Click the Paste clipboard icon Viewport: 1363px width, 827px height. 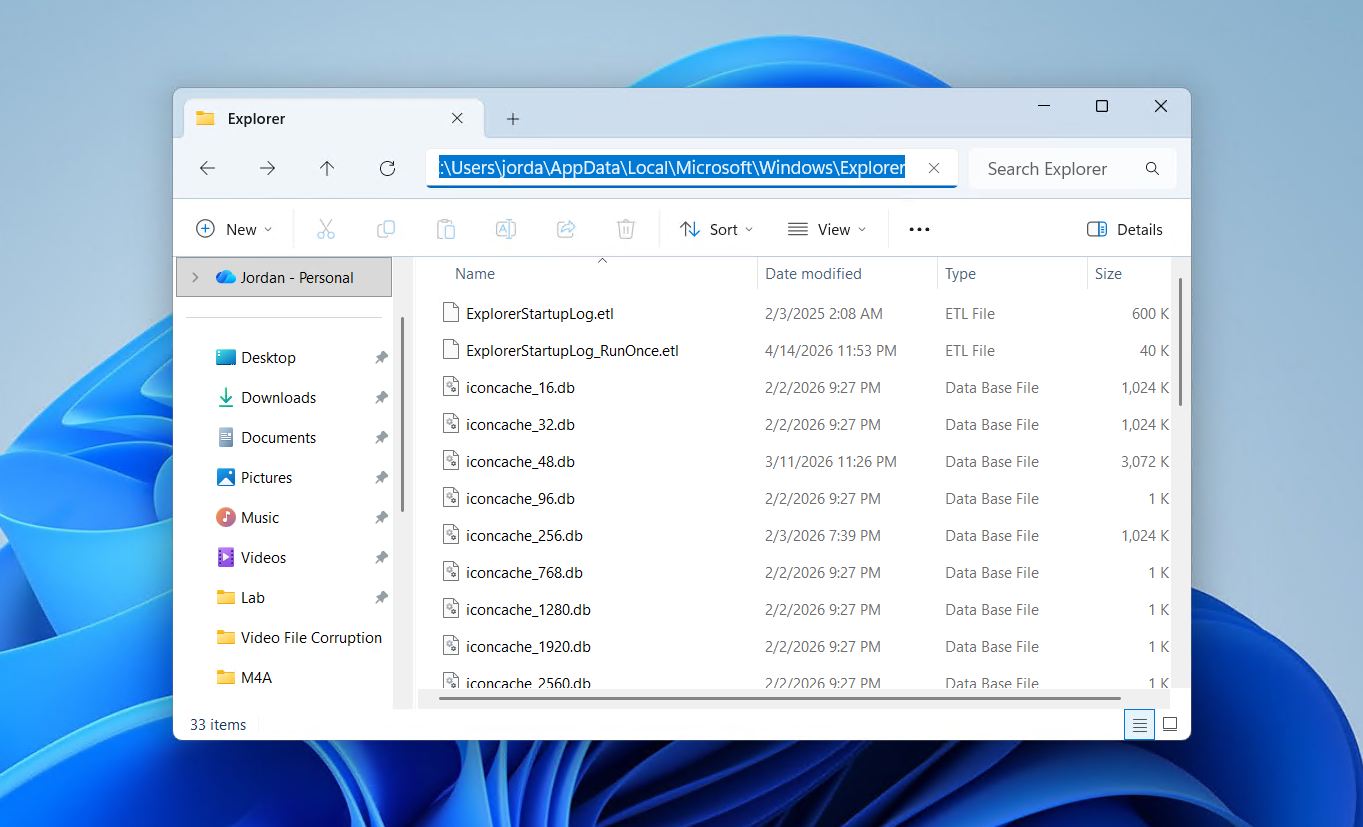click(446, 229)
